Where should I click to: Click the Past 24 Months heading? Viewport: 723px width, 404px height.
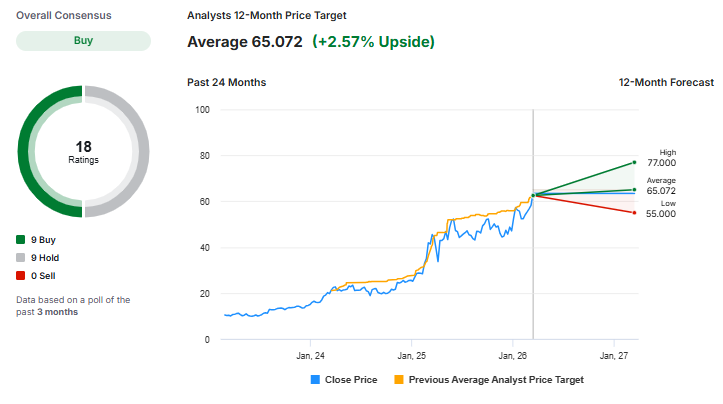[227, 82]
